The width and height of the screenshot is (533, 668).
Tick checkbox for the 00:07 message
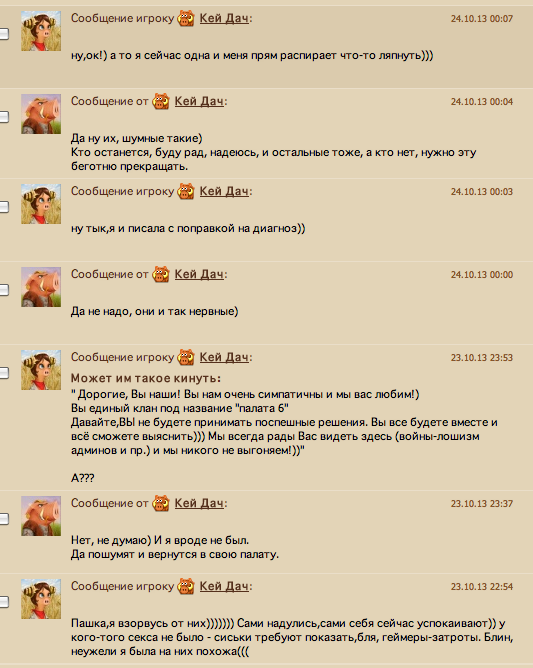click(x=4, y=34)
